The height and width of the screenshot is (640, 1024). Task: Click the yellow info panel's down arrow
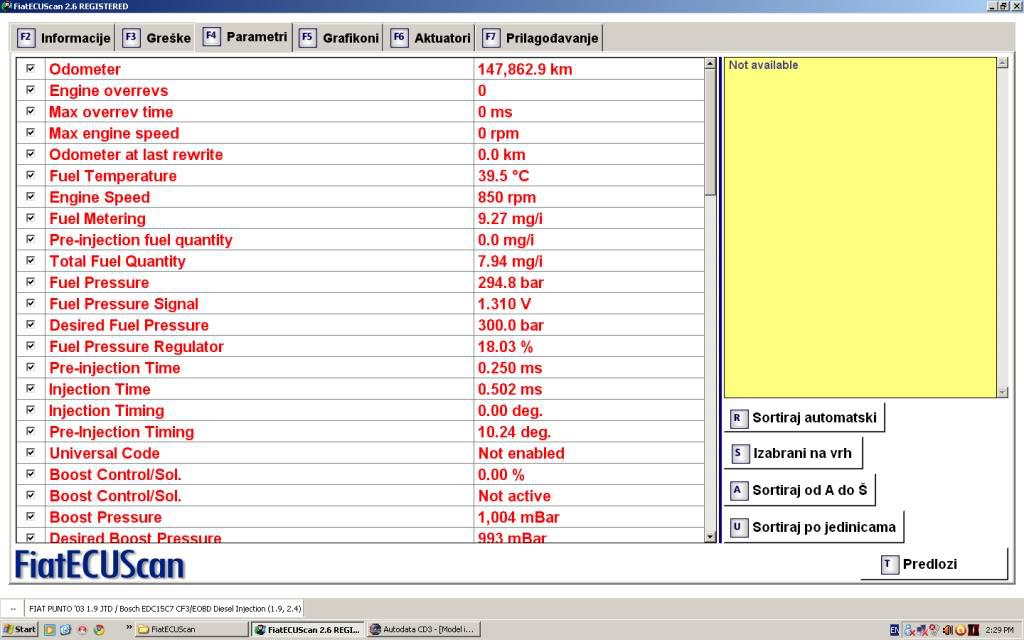pos(1003,392)
